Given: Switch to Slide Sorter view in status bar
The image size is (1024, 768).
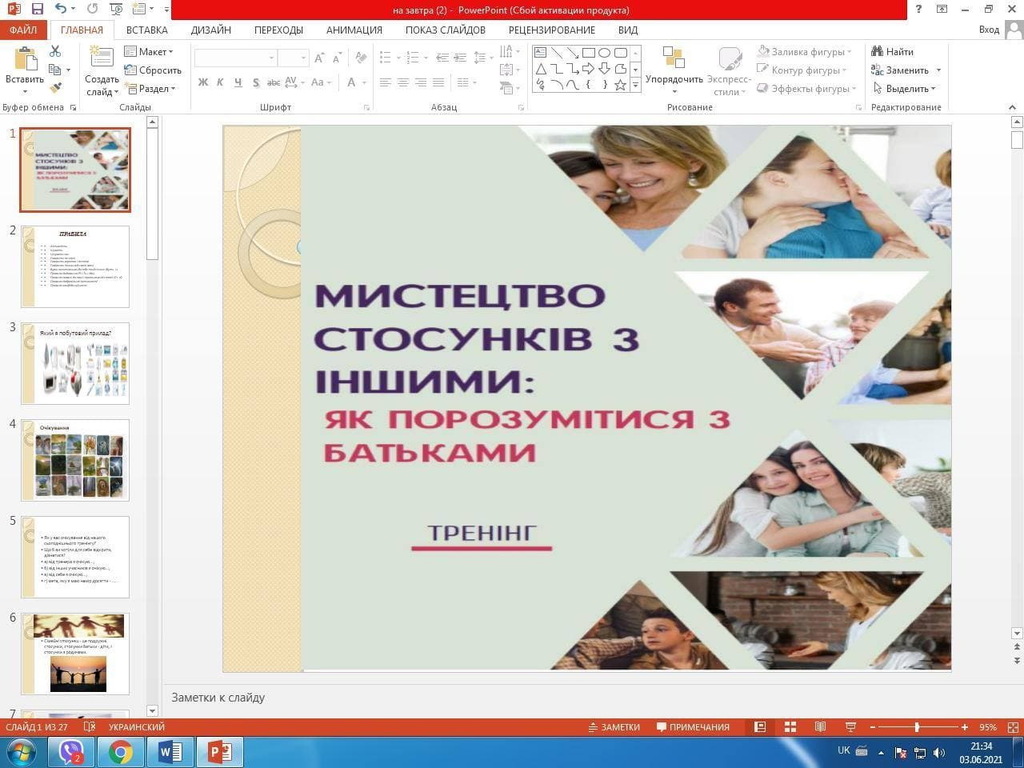Looking at the screenshot, I should 790,727.
